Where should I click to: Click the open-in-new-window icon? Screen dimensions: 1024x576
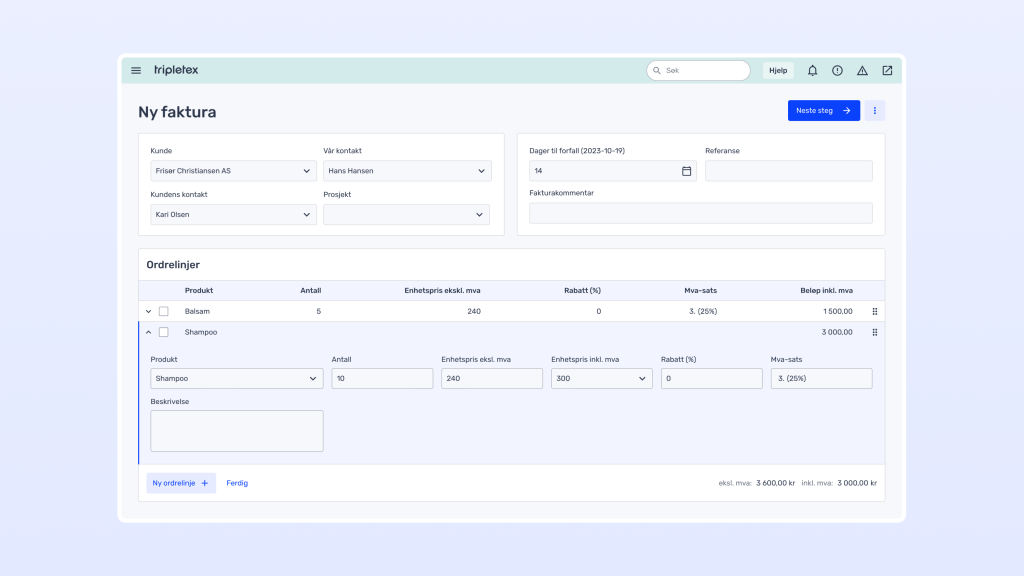tap(887, 71)
